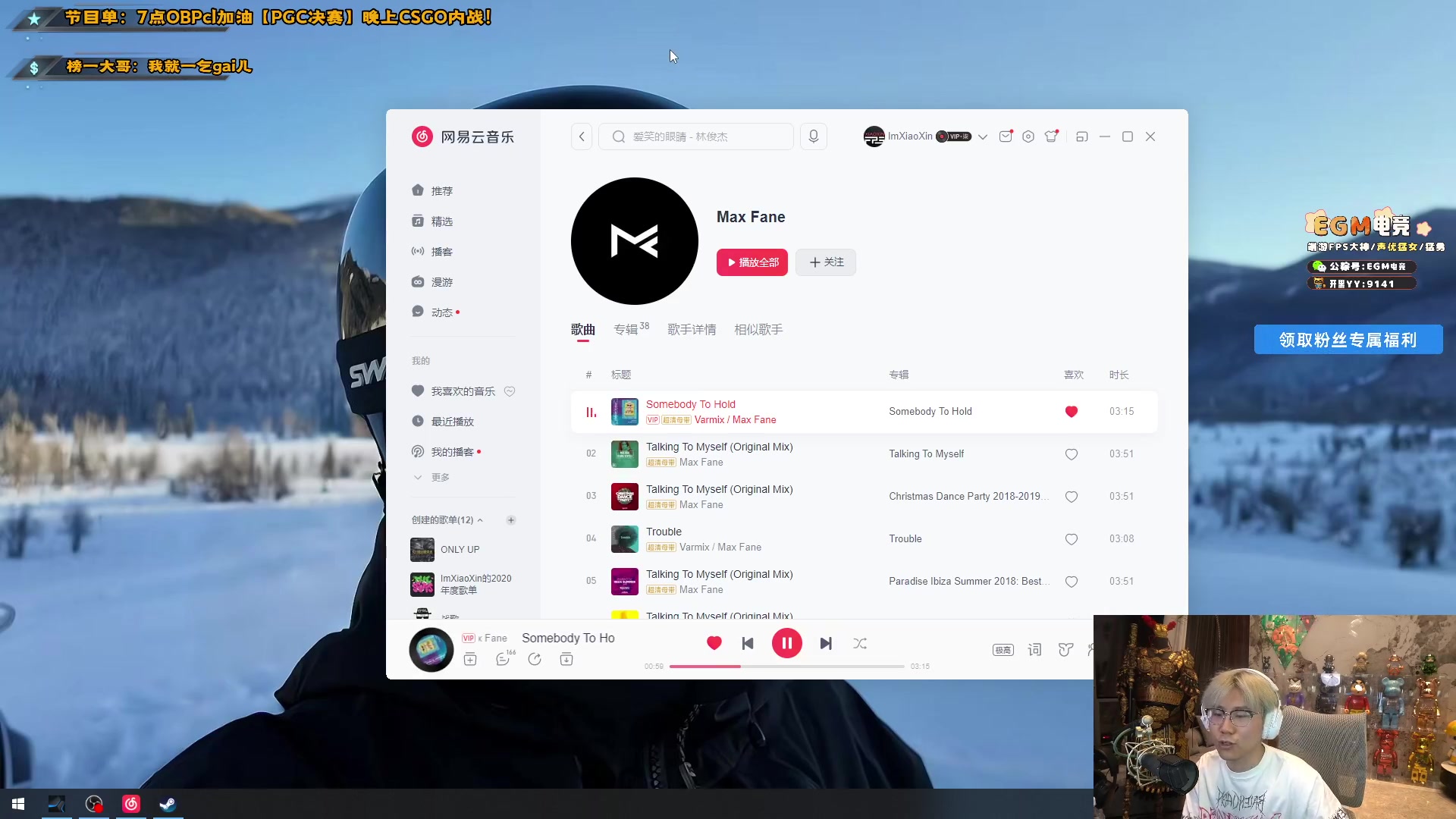1456x819 pixels.
Task: Click 播放全部 play all button
Action: click(x=752, y=262)
